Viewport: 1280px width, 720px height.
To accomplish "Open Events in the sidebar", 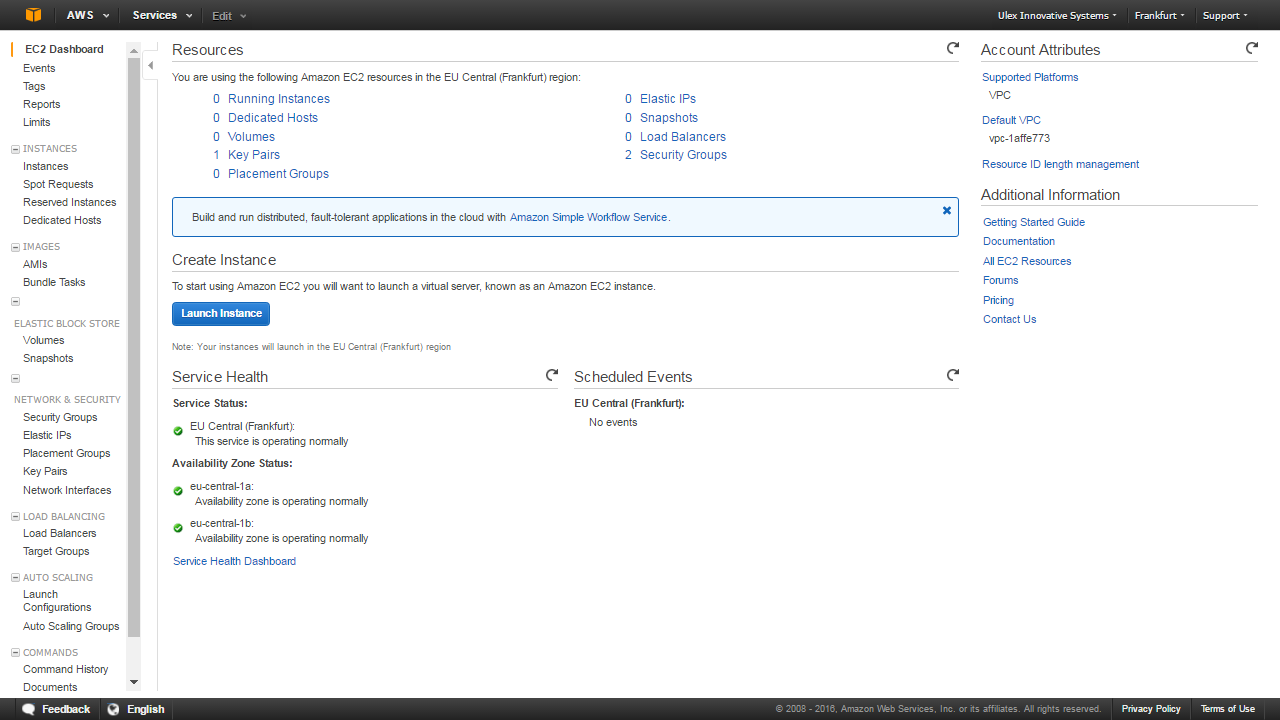I will (x=39, y=68).
